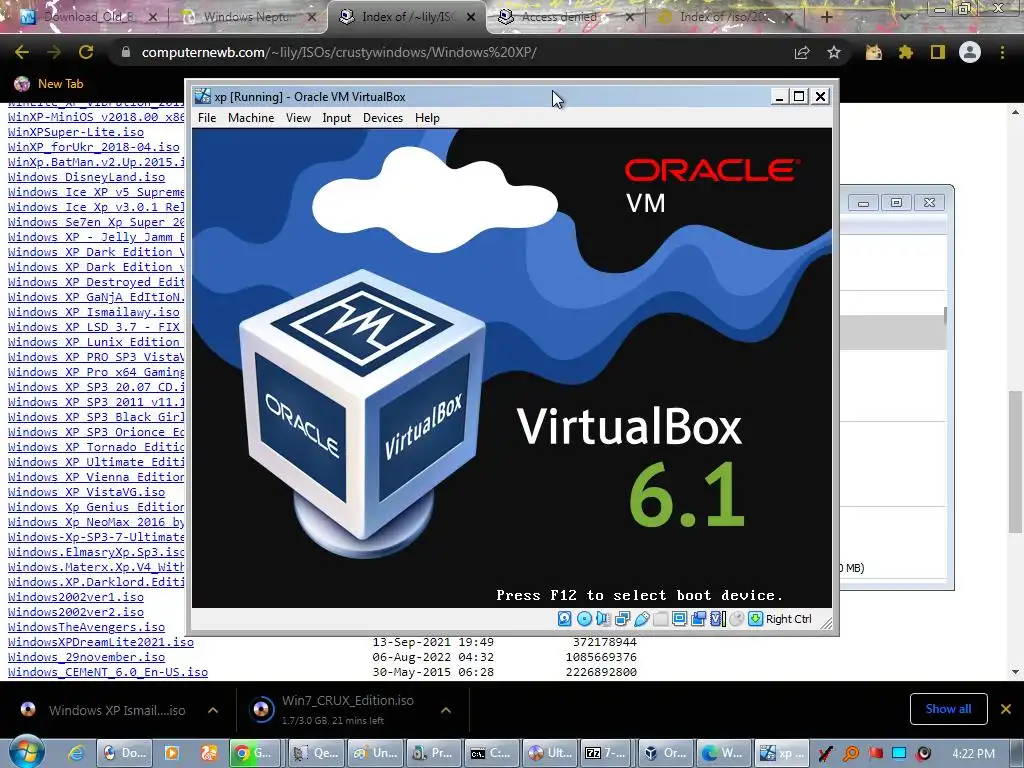Screen dimensions: 1024x768
Task: Open WindowsXPDreamLite2021.iso link
Action: point(101,643)
